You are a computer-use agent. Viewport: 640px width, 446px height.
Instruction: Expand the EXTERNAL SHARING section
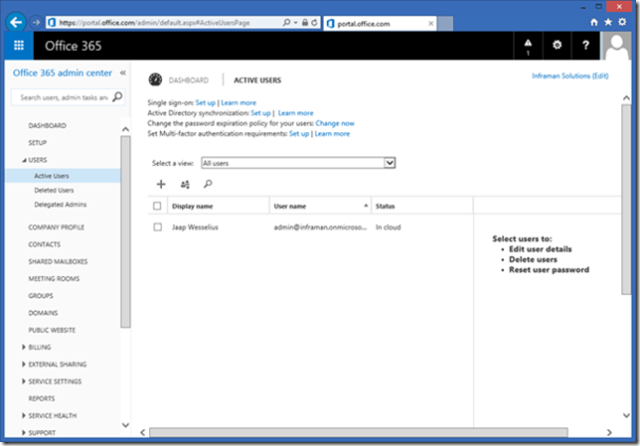tap(24, 364)
